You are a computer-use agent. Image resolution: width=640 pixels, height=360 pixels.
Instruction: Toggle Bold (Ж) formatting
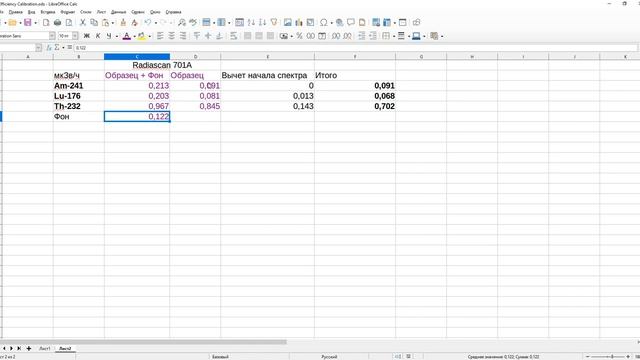[87, 36]
